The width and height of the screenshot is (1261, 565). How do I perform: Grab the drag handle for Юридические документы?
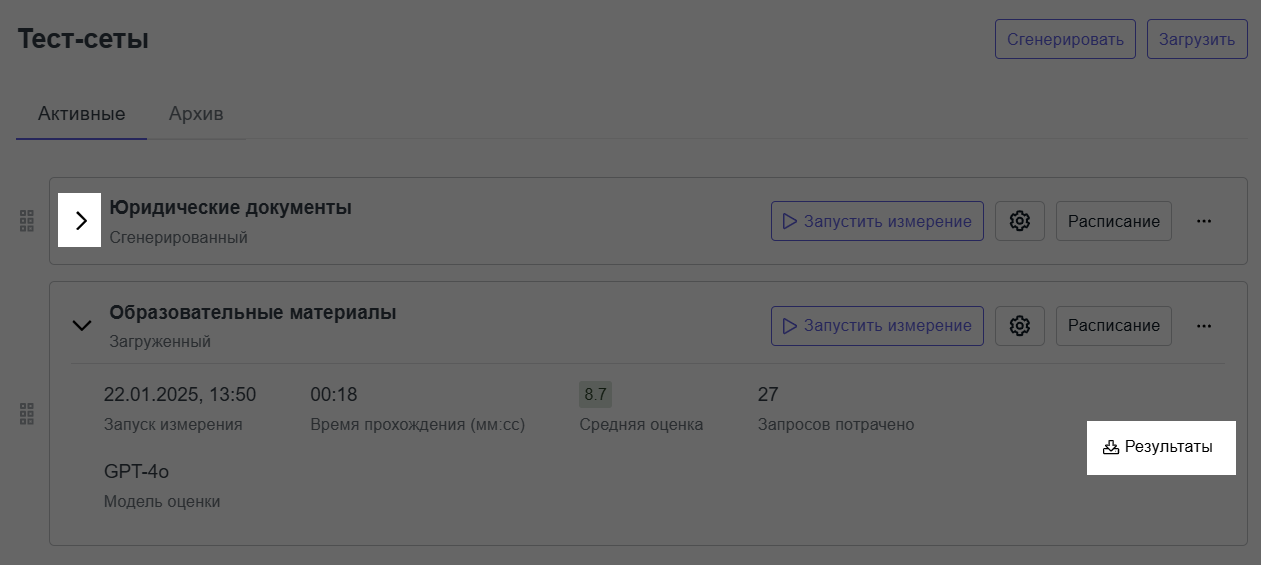coord(27,221)
